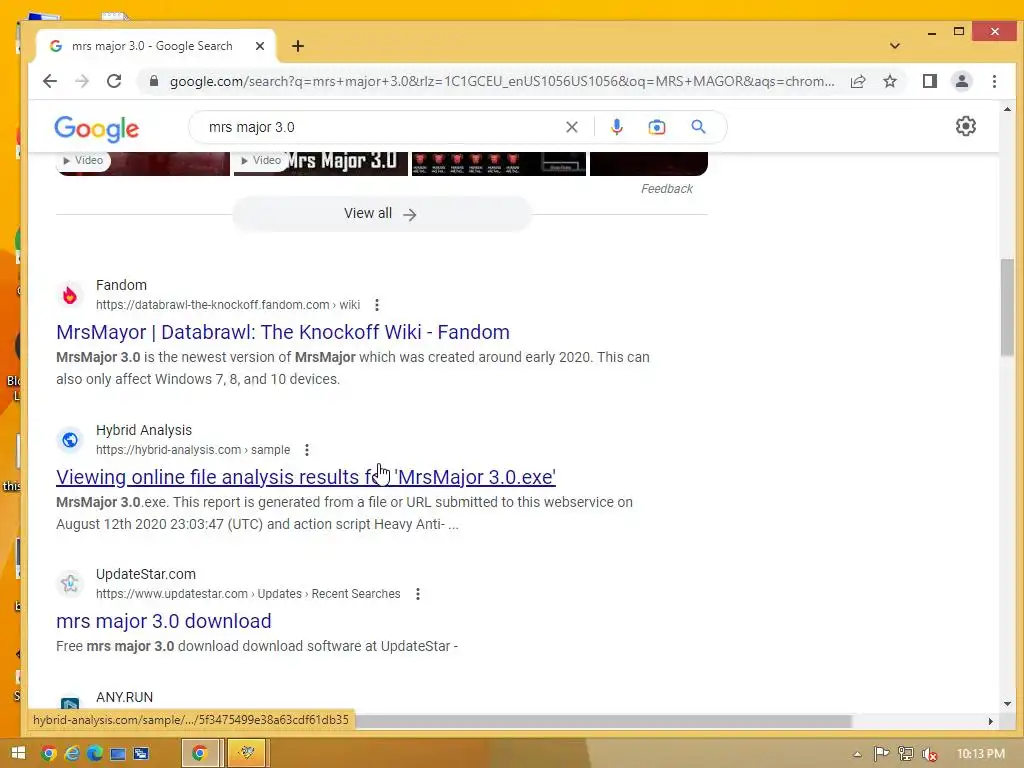Open more options for the Fandom result
Image resolution: width=1024 pixels, height=768 pixels.
377,305
